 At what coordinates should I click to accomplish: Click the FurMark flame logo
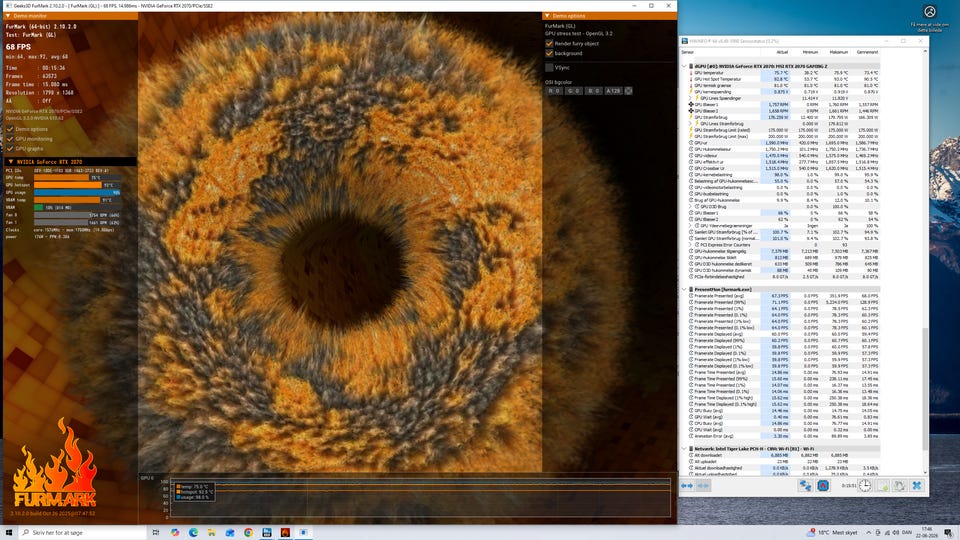(x=54, y=463)
